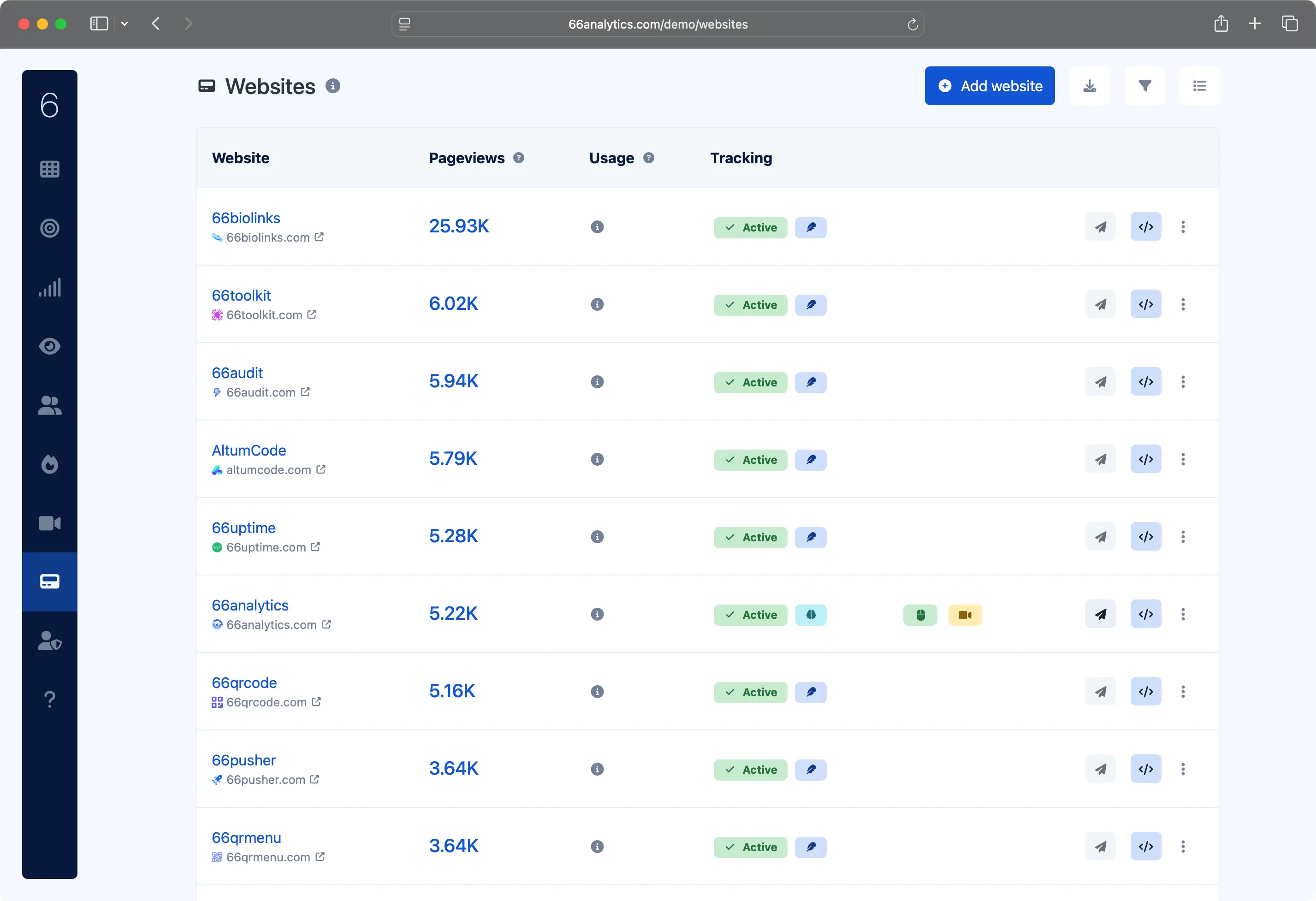Open the three-dot menu for 66audit
The width and height of the screenshot is (1316, 901).
[1183, 382]
